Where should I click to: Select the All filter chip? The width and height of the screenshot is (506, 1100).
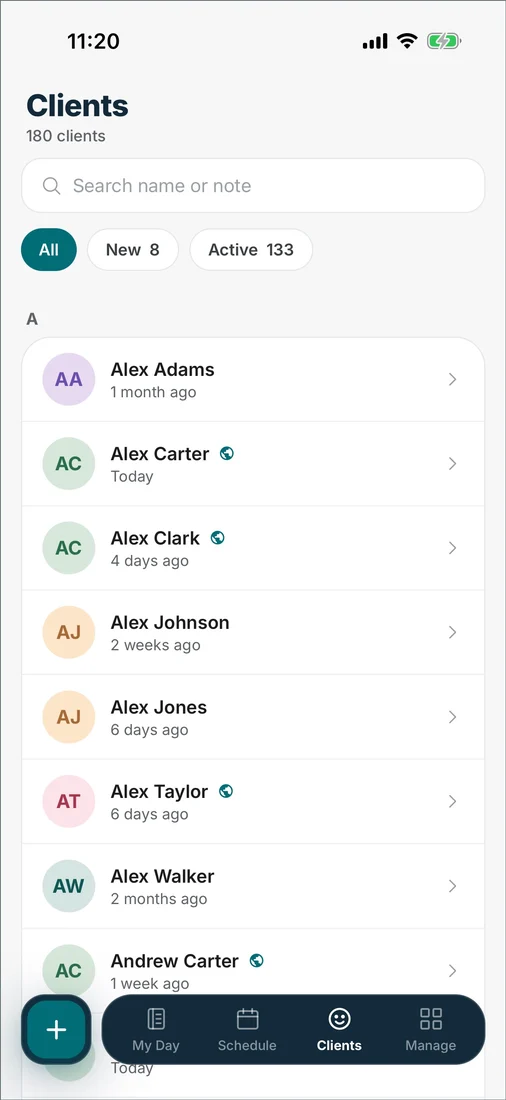tap(48, 250)
